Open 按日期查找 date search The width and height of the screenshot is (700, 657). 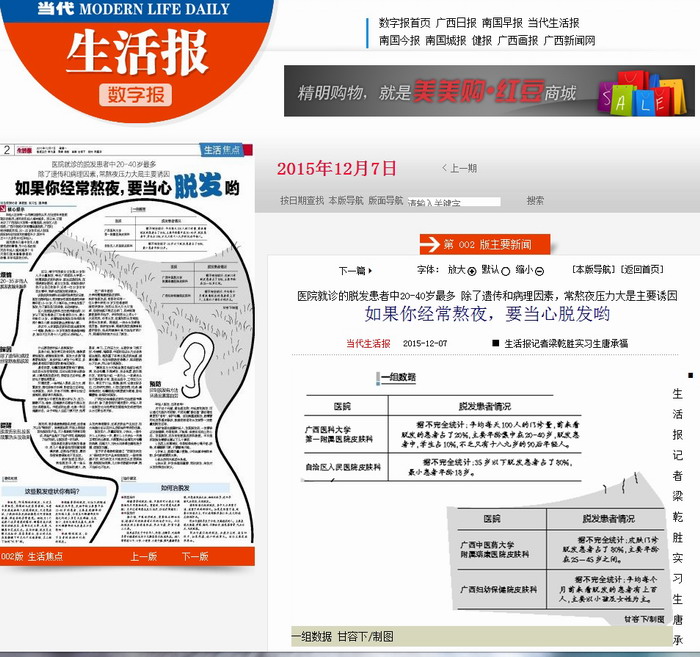coord(302,200)
